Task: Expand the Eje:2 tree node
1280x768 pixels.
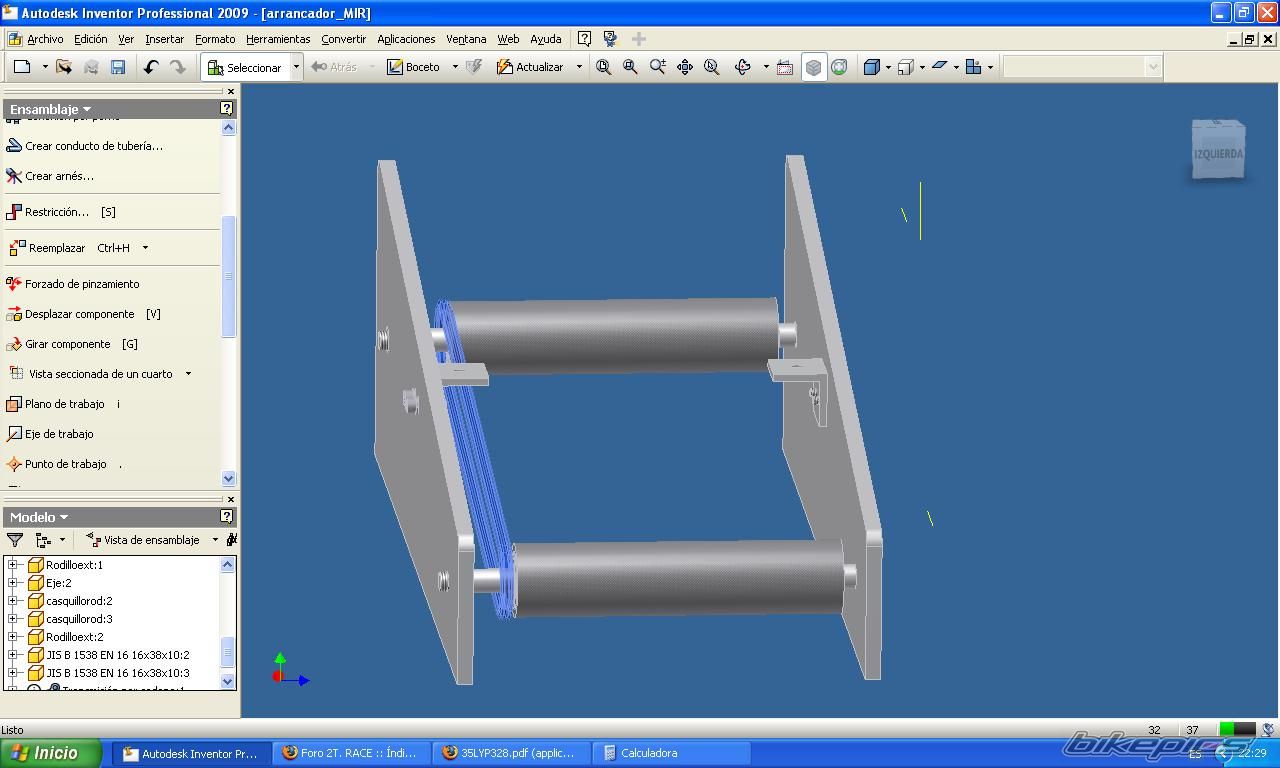Action: 14,583
